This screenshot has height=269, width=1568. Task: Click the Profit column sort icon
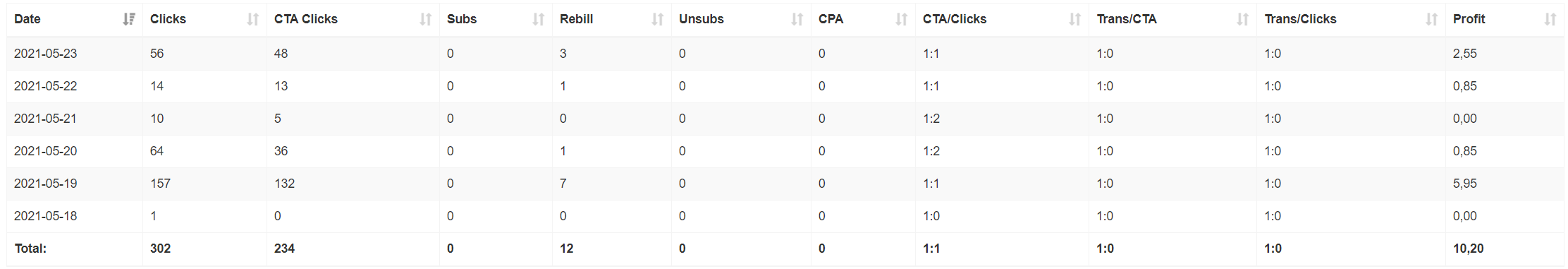click(x=1550, y=19)
